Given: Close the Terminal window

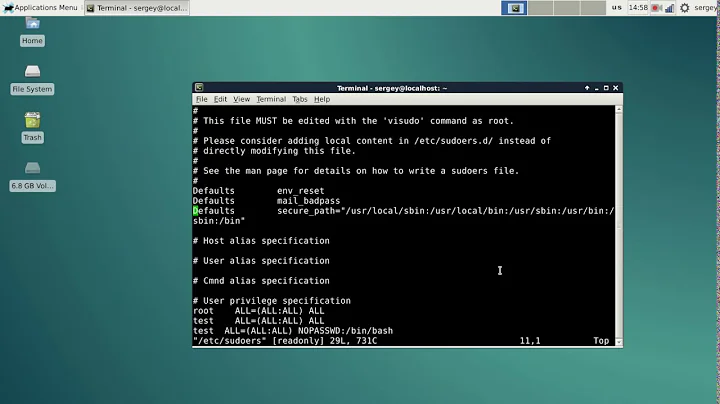Looking at the screenshot, I should point(616,88).
